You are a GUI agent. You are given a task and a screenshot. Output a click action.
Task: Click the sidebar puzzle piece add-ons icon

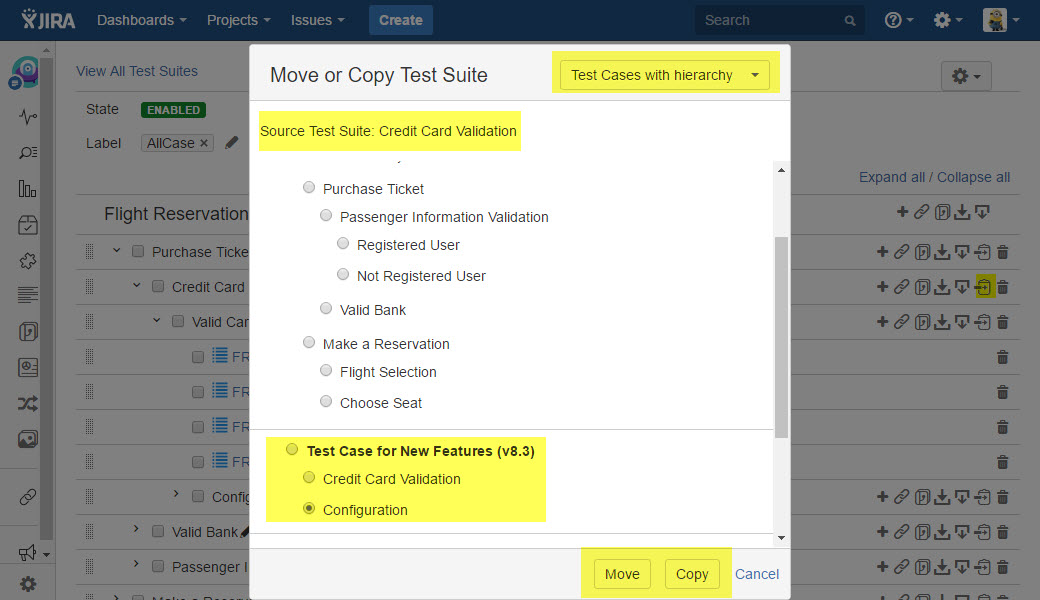(x=28, y=260)
